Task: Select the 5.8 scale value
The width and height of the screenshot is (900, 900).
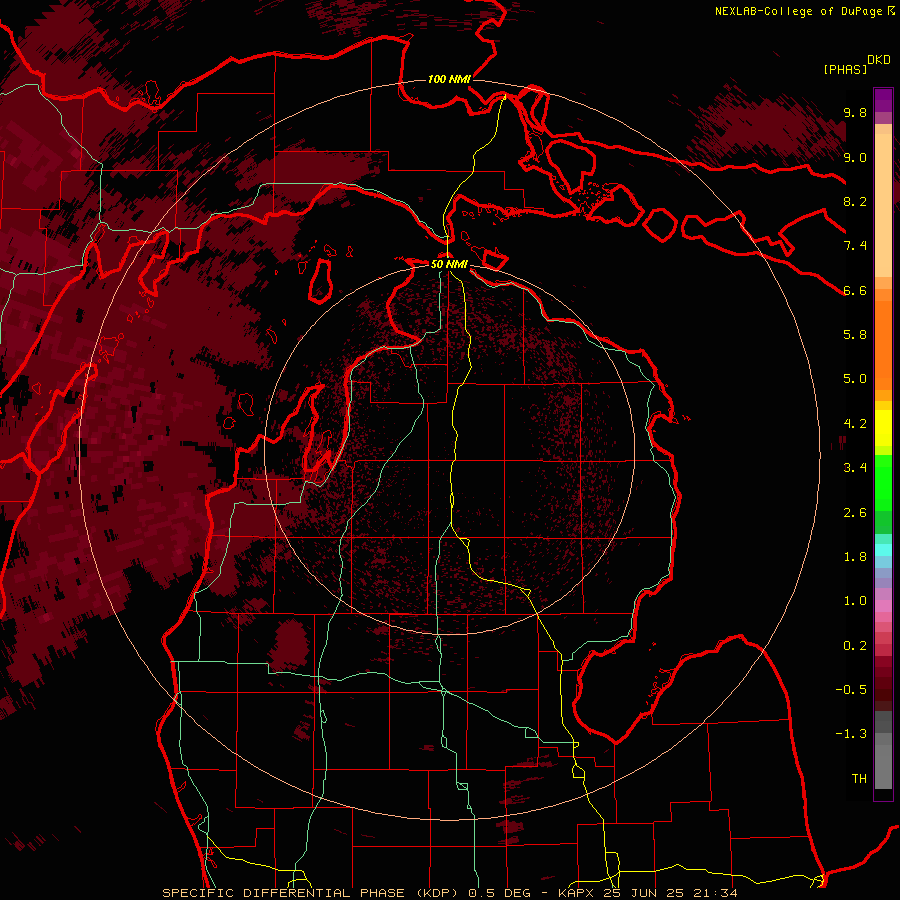Action: tap(855, 335)
